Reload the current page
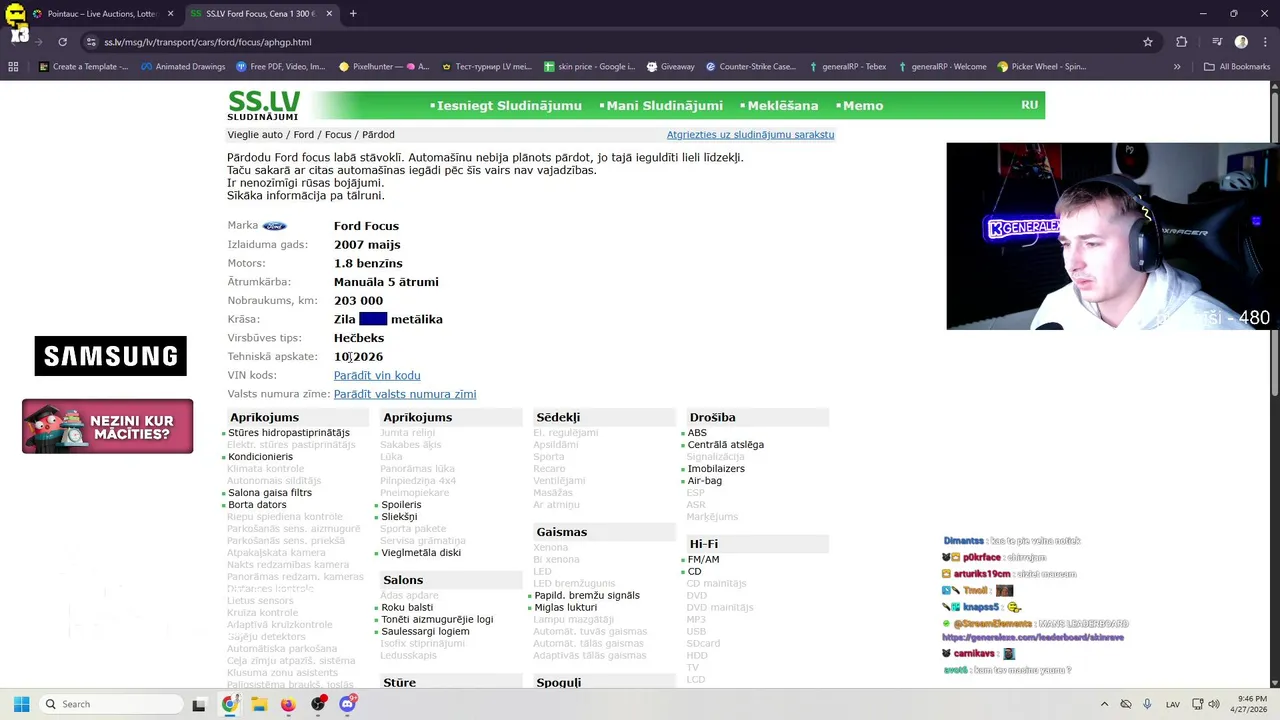The image size is (1280, 720). pyautogui.click(x=62, y=42)
